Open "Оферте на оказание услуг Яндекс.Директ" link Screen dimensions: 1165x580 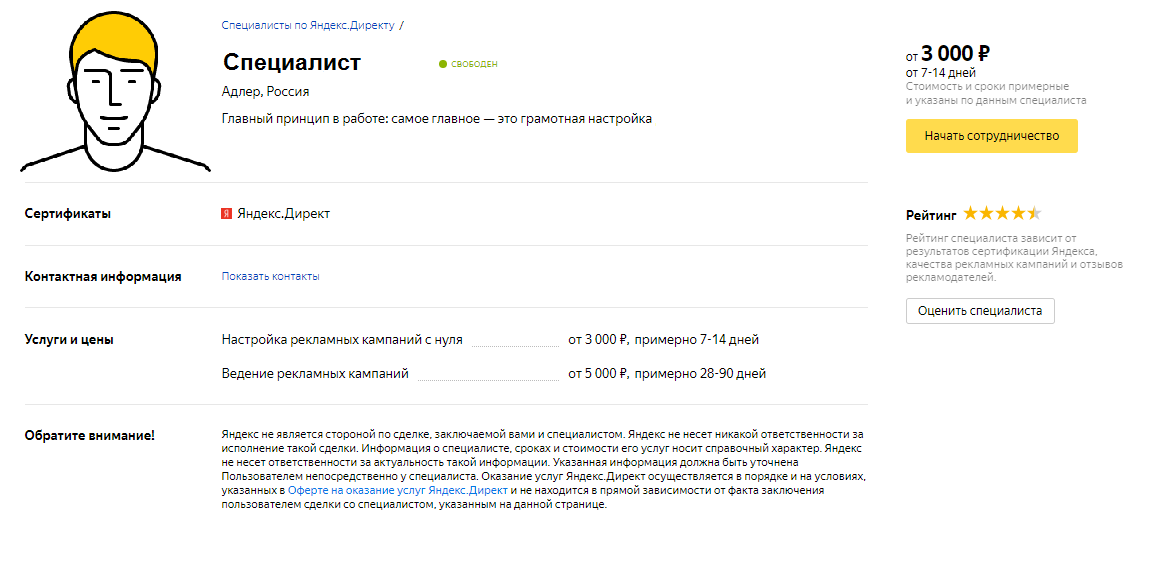(397, 491)
